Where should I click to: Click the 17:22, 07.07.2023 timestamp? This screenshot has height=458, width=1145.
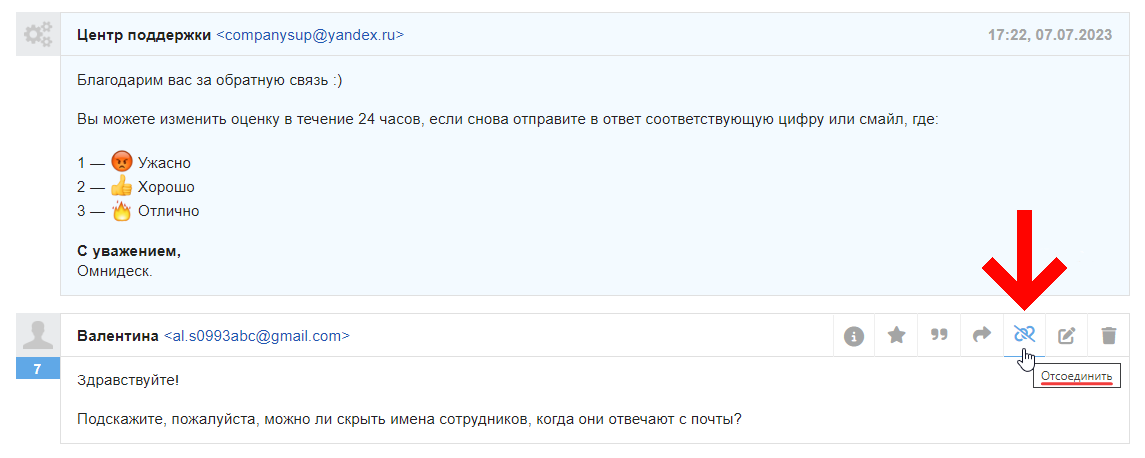[1050, 35]
